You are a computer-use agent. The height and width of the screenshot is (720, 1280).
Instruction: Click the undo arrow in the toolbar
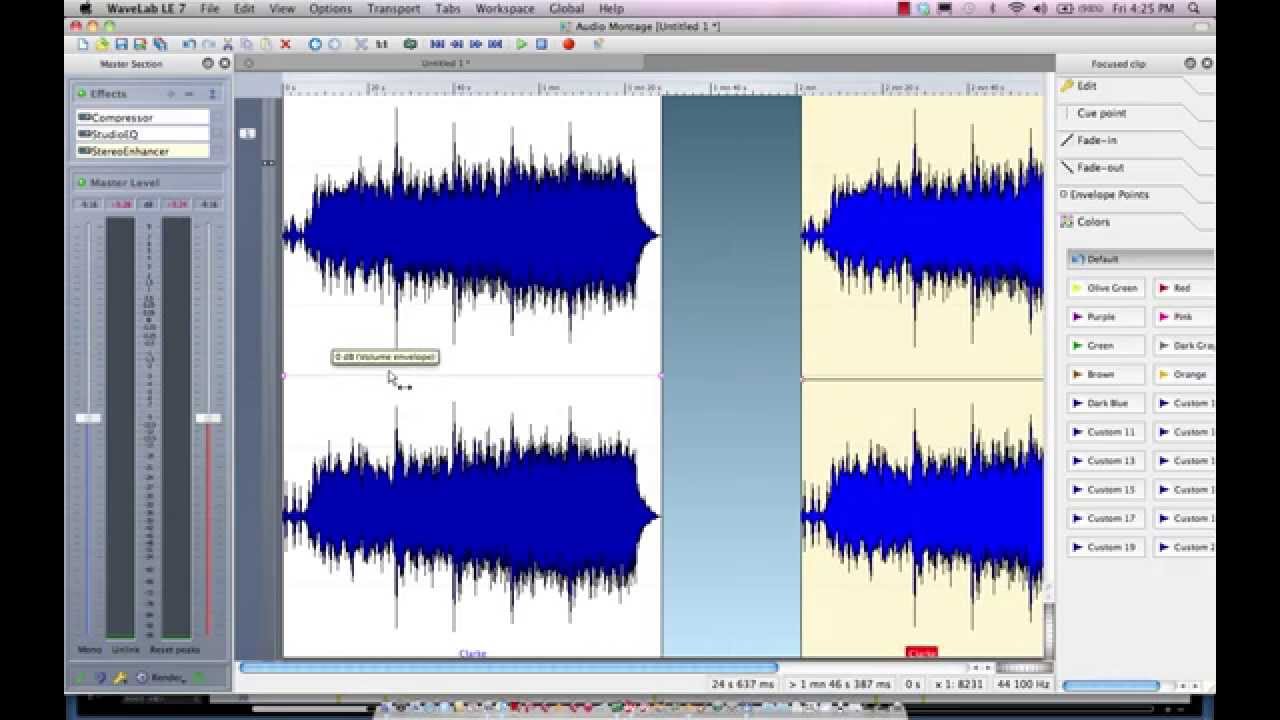[x=189, y=44]
